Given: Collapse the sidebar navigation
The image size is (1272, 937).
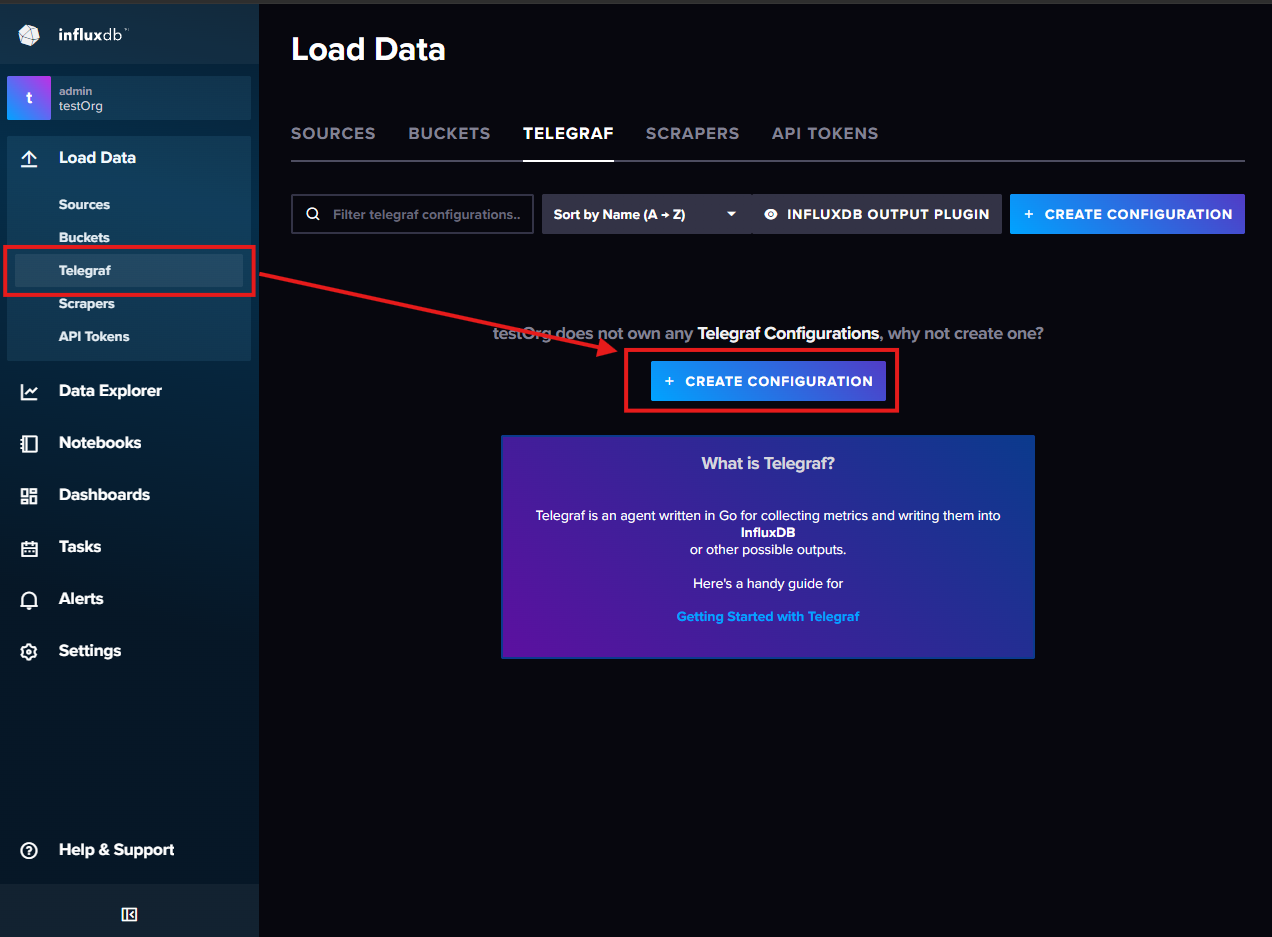Looking at the screenshot, I should (x=129, y=914).
